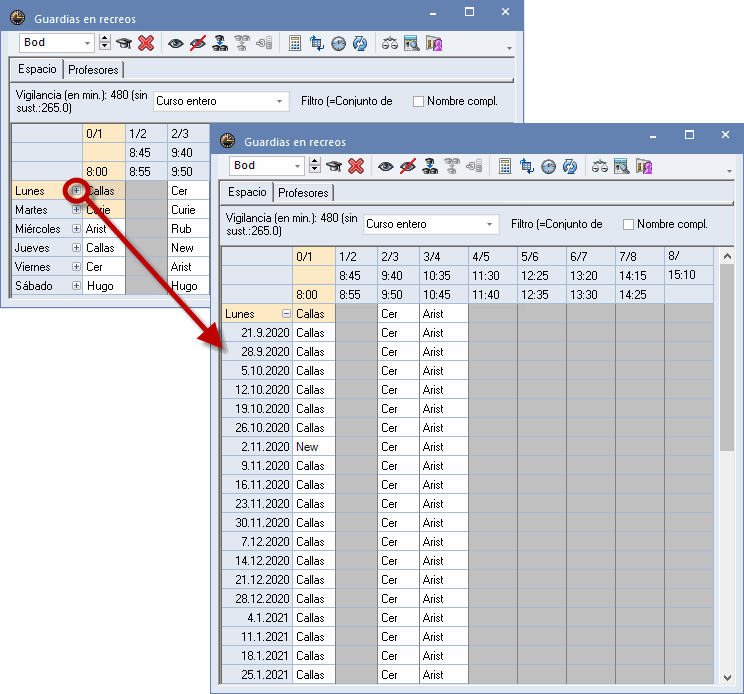Click scrollbar up arrow in front window
744x694 pixels.
click(727, 256)
